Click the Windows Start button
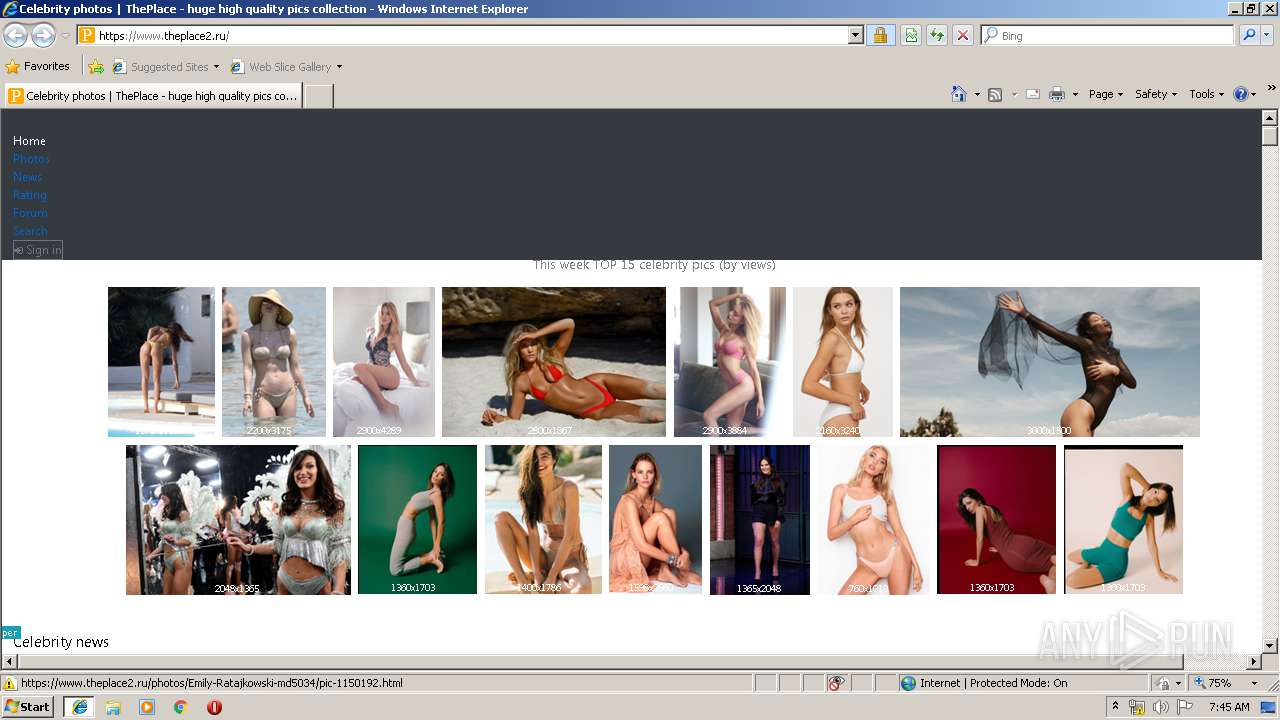 [x=27, y=706]
